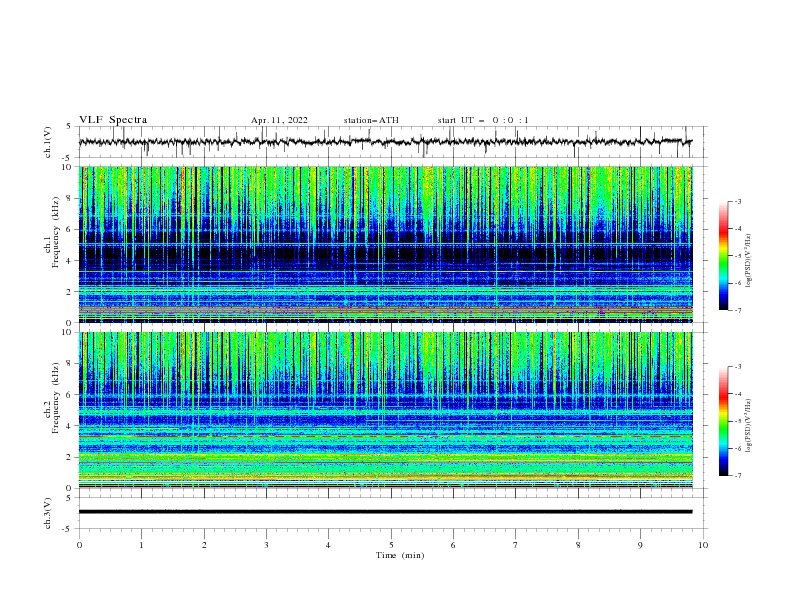This screenshot has width=792, height=612.
Task: Click time-axis tick label "6"
Action: (454, 545)
